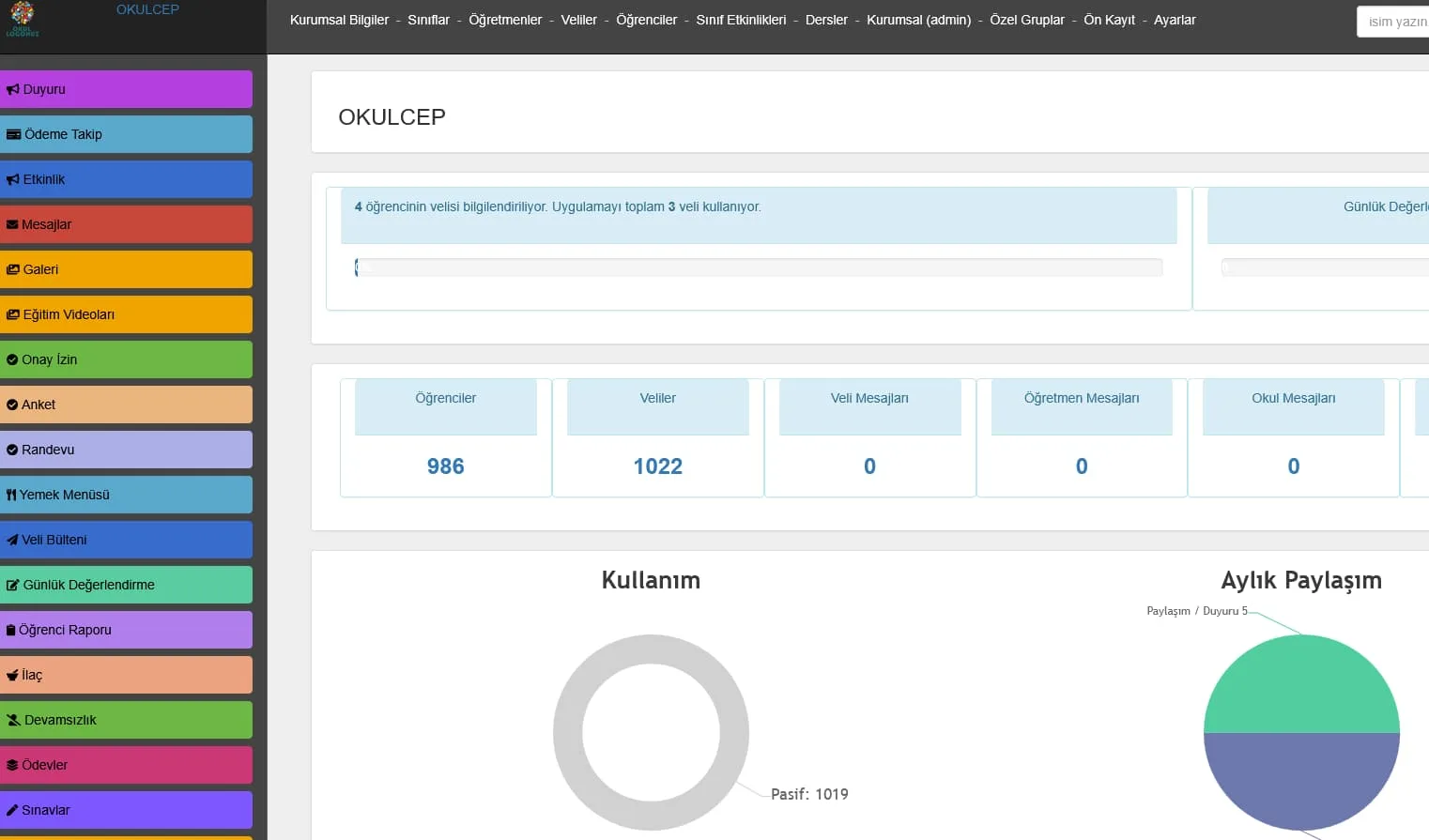Click the Yemek Menüsü cutlery icon
Image resolution: width=1429 pixels, height=840 pixels.
coord(11,496)
